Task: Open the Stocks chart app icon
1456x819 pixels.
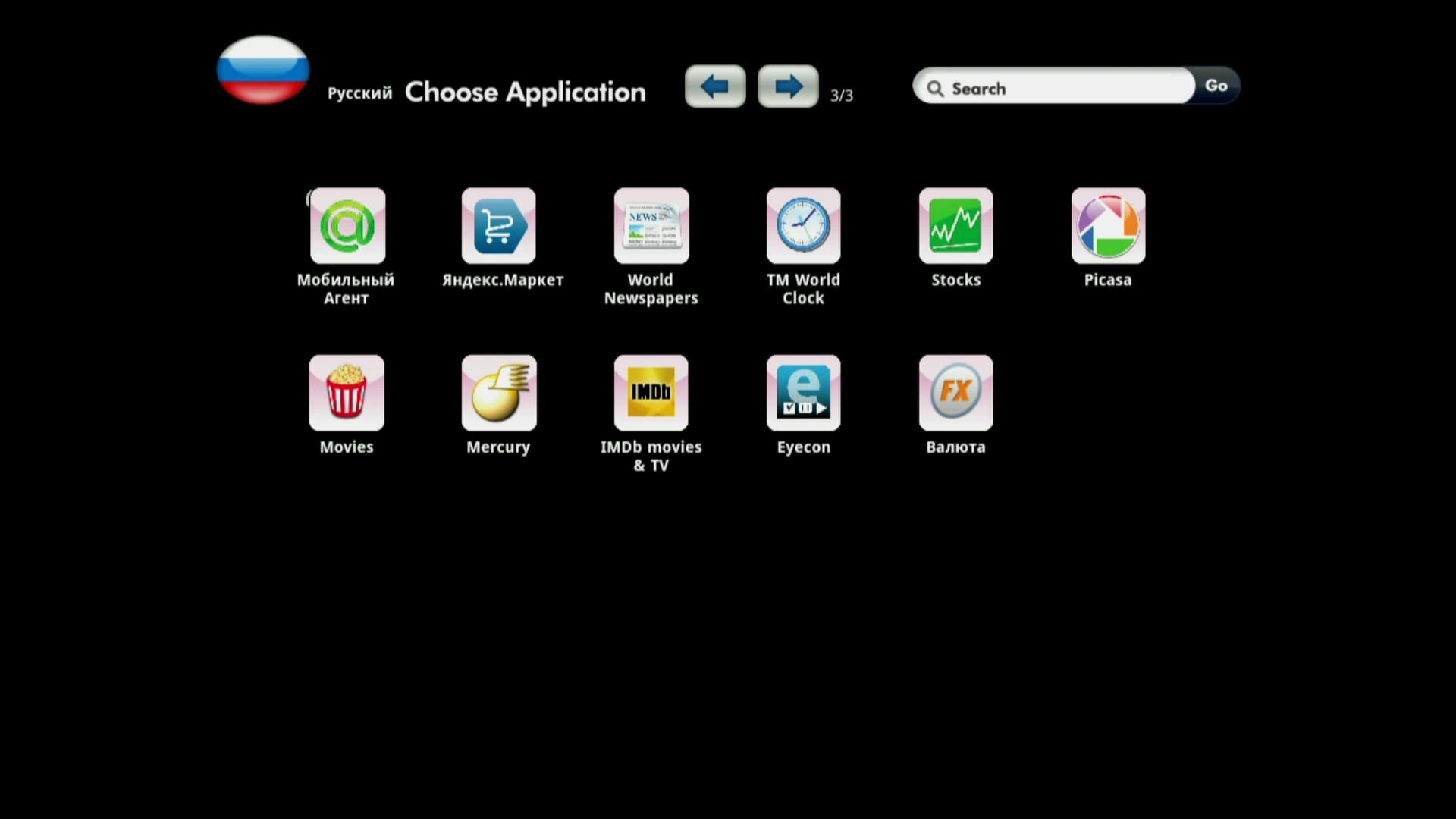Action: click(x=955, y=226)
